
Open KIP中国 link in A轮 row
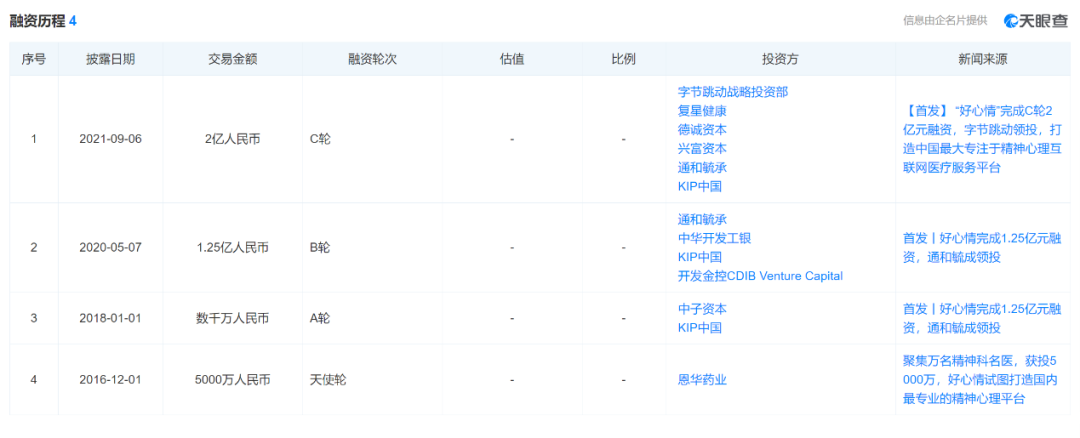(x=700, y=328)
